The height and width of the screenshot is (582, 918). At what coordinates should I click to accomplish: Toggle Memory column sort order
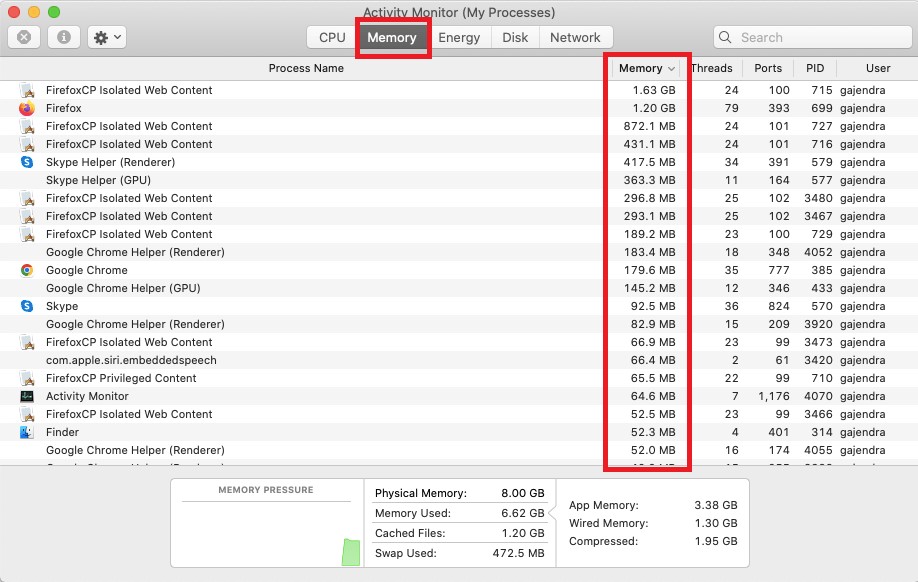pyautogui.click(x=641, y=68)
